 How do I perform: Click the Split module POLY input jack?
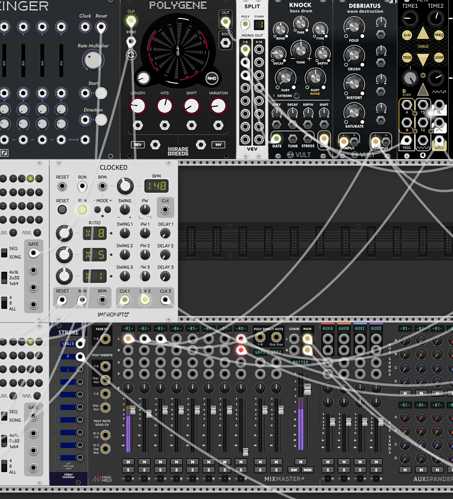pyautogui.click(x=245, y=24)
